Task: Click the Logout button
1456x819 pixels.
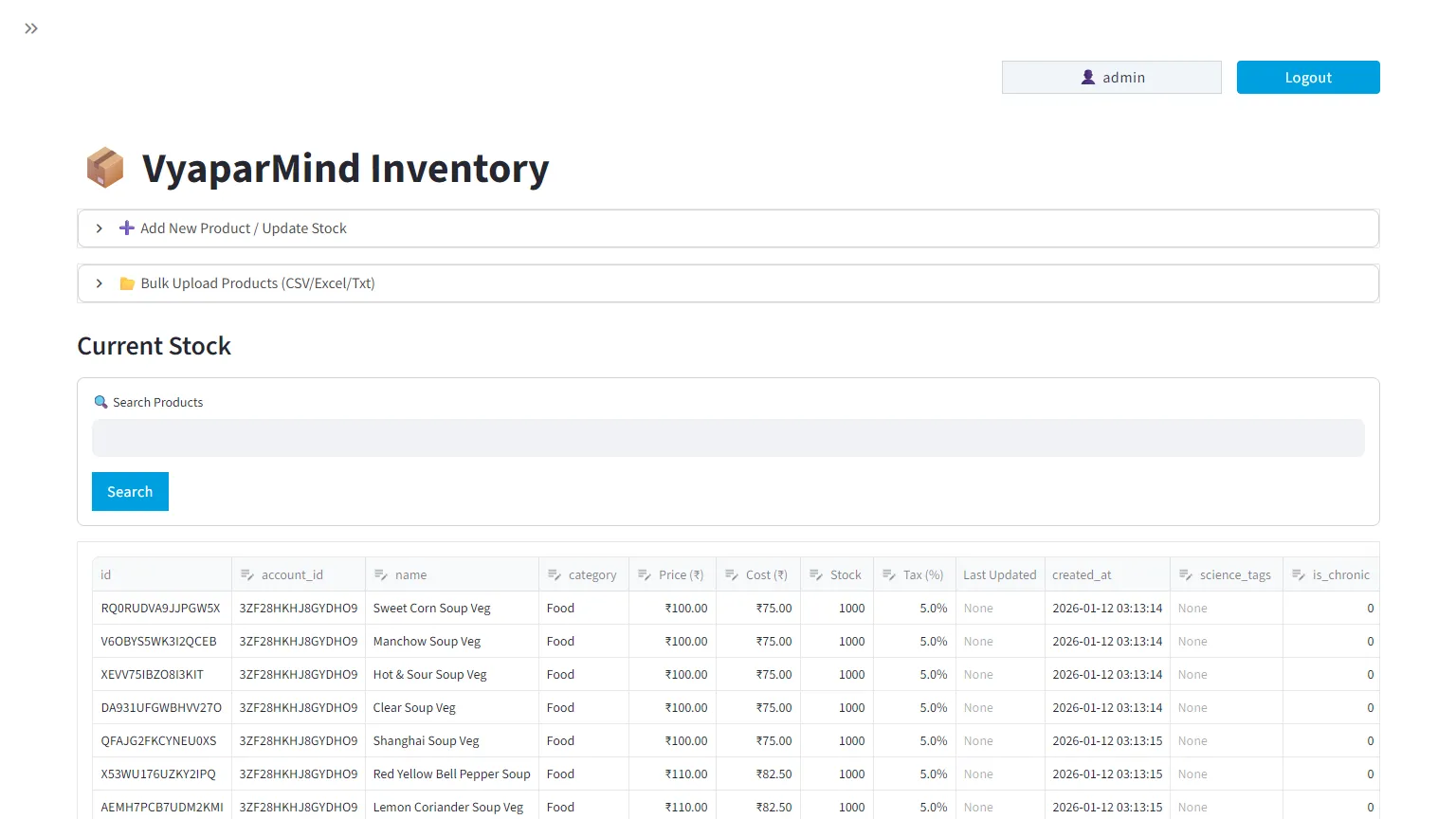Action: 1308,78
